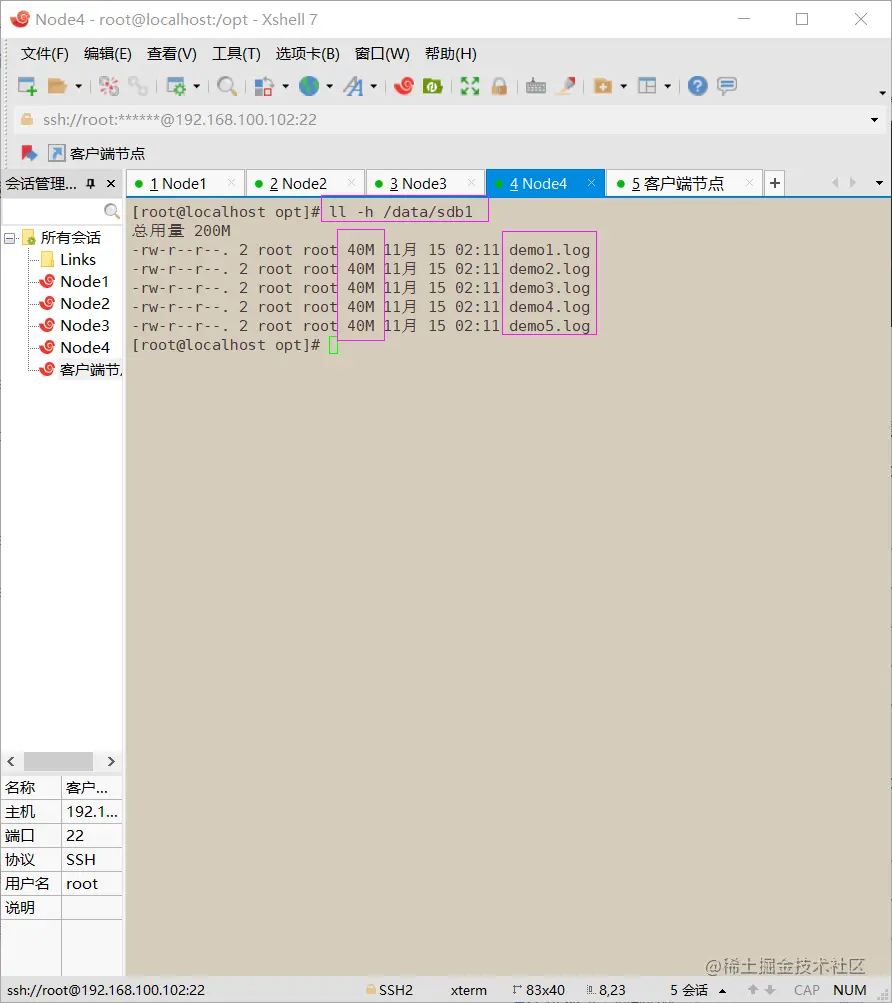Viewport: 892px width, 1003px height.
Task: Click the session manager search field
Action: [62, 210]
